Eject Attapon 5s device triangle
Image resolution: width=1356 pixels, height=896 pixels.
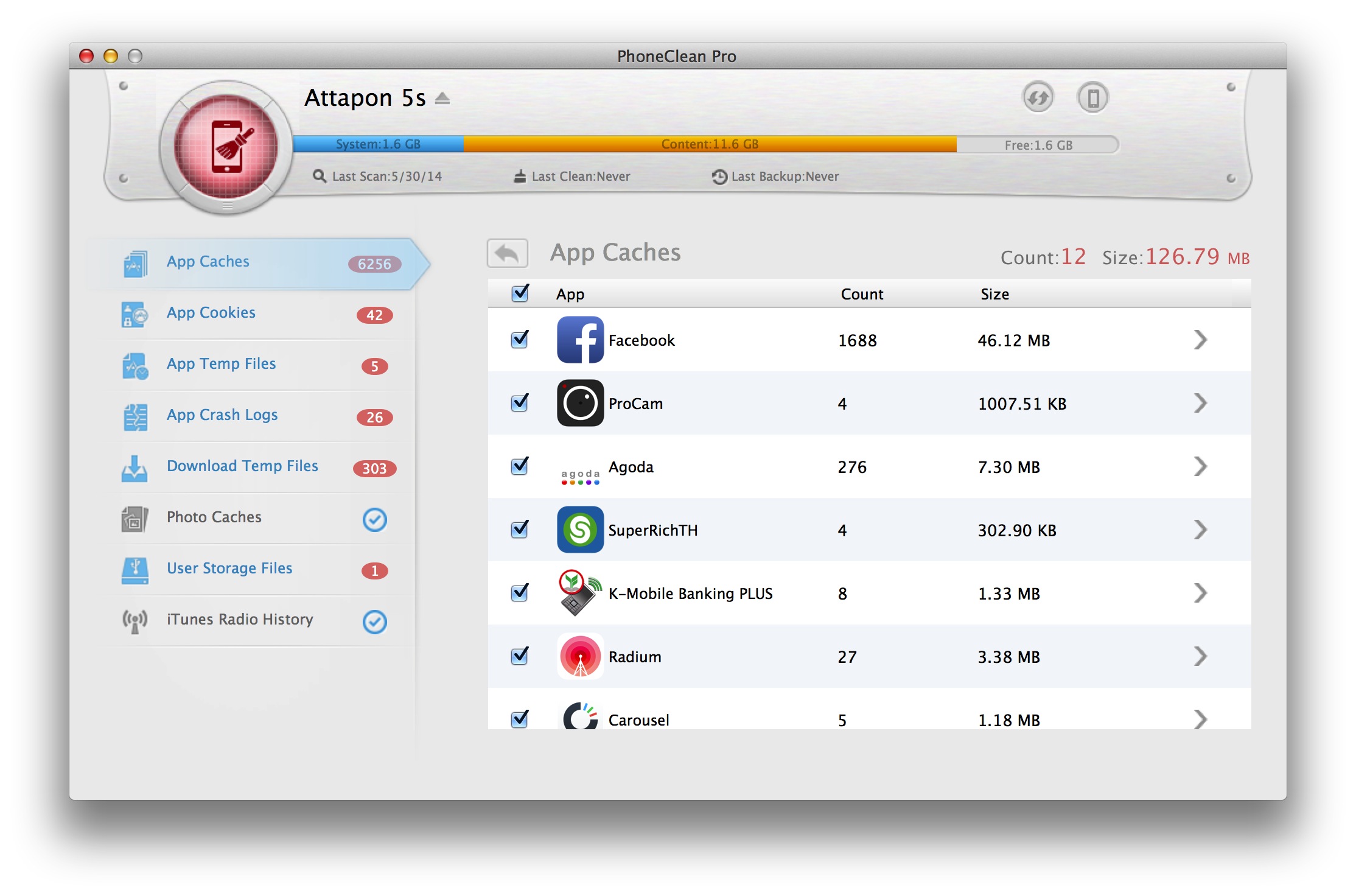pyautogui.click(x=442, y=99)
